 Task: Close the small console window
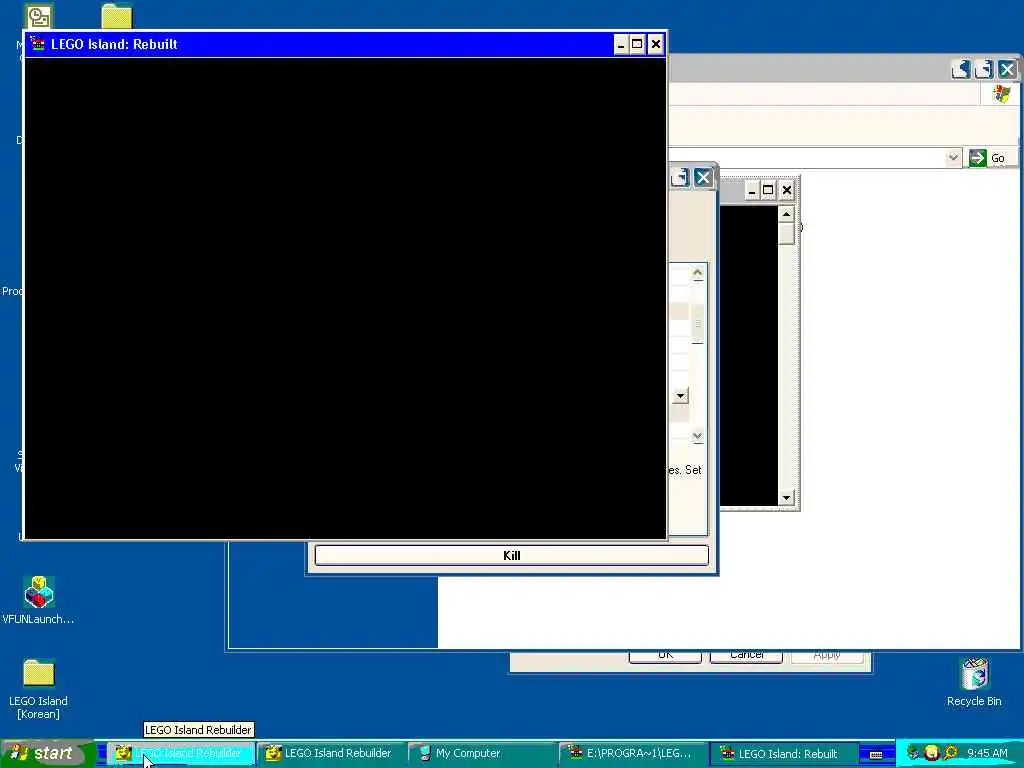pyautogui.click(x=787, y=190)
